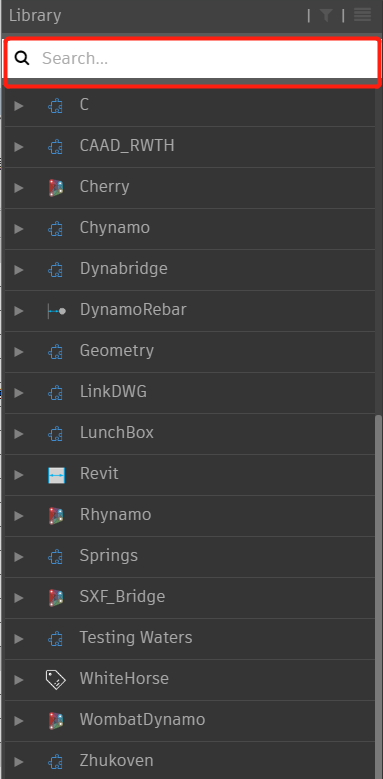
Task: Open the Testing Waters library entry
Action: point(190,638)
